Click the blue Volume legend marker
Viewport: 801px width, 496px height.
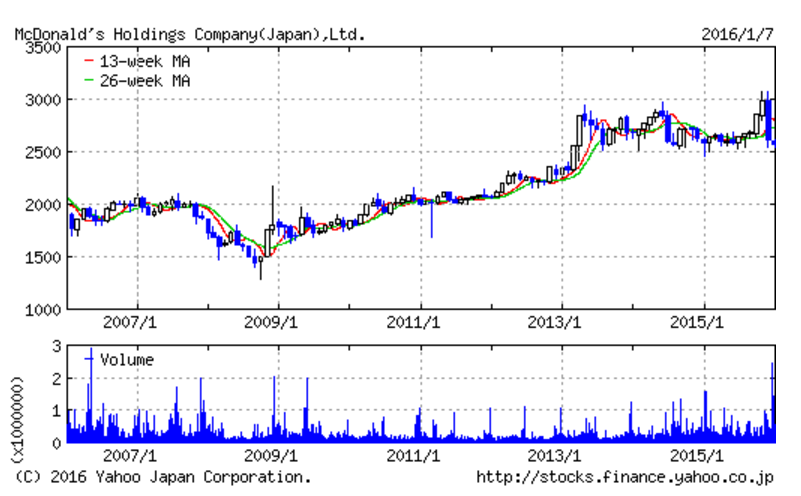(x=89, y=359)
